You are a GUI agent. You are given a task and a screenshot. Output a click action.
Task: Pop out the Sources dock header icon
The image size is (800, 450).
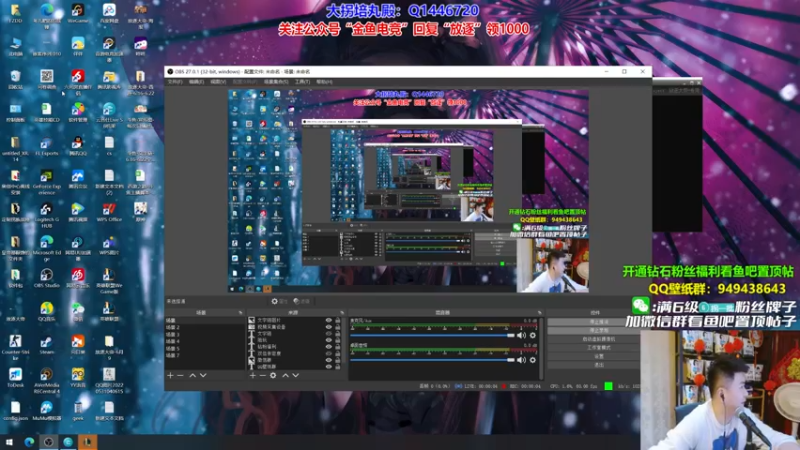coord(342,312)
